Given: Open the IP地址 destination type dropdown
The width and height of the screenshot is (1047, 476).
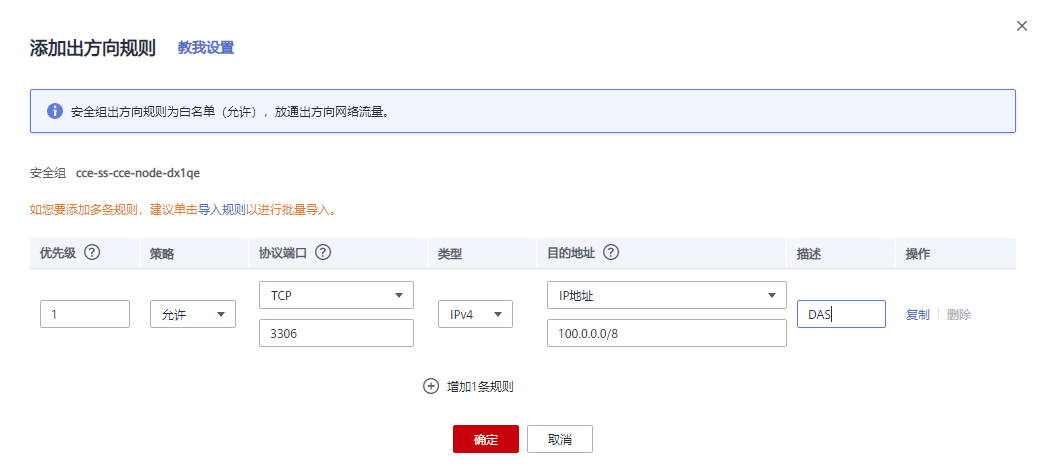Looking at the screenshot, I should [666, 295].
